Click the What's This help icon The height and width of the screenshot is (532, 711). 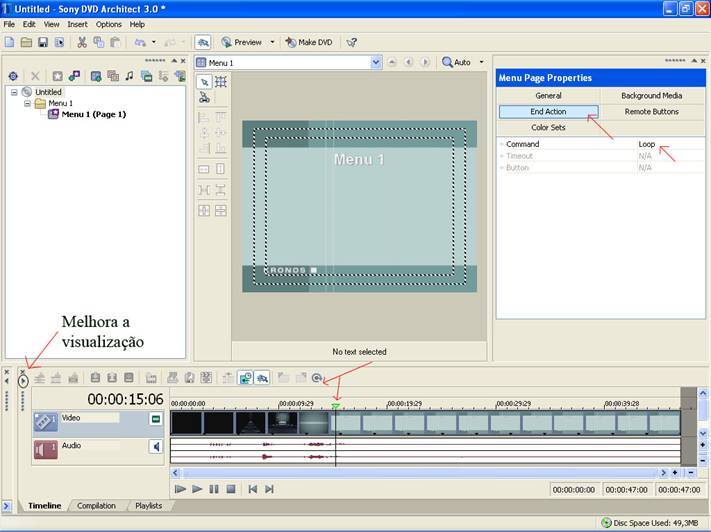click(351, 42)
